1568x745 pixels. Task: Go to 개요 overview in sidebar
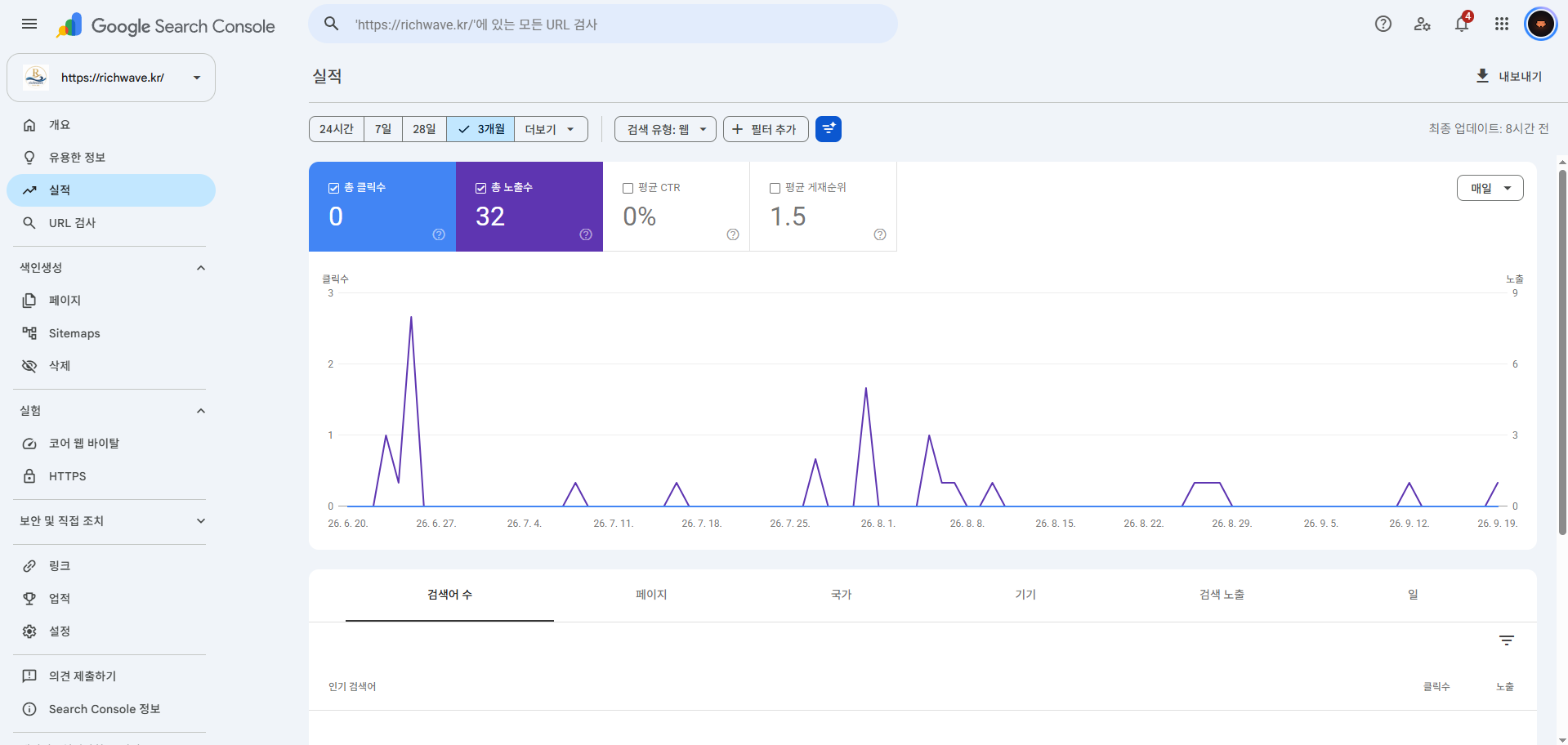point(111,125)
